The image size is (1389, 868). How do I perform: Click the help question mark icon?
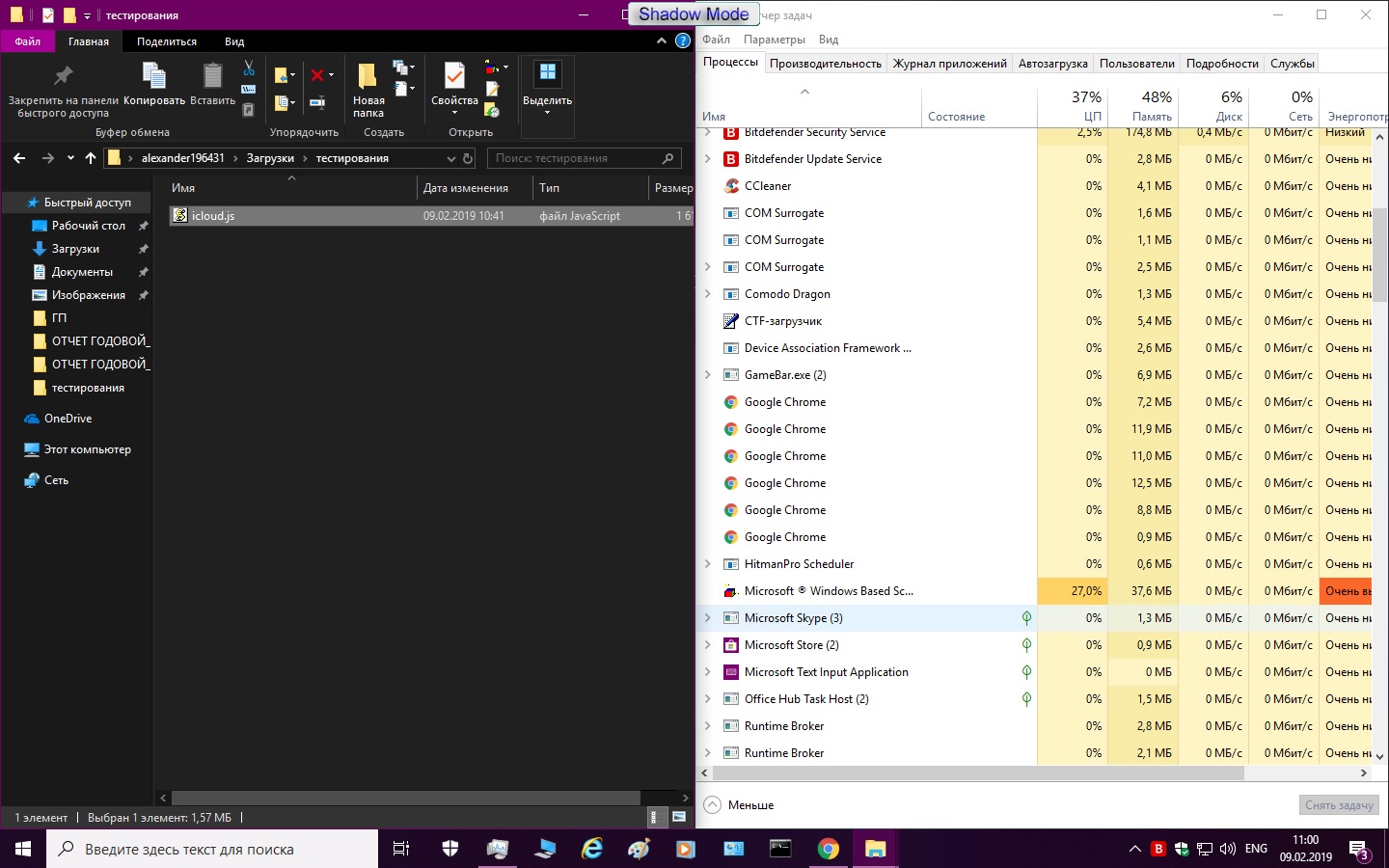point(683,41)
